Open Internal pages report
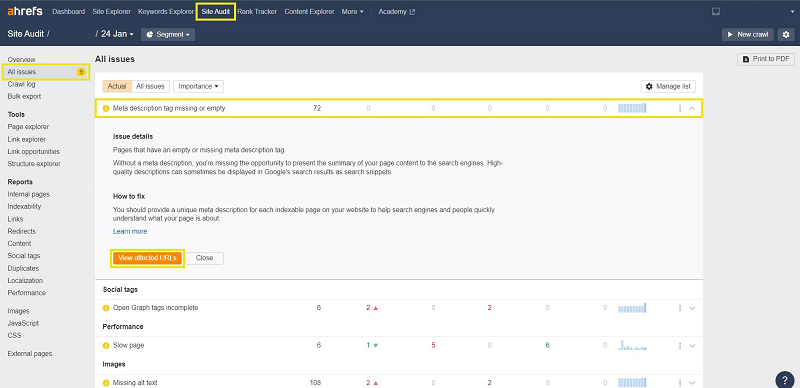Screen dimensions: 800x388 click(29, 195)
